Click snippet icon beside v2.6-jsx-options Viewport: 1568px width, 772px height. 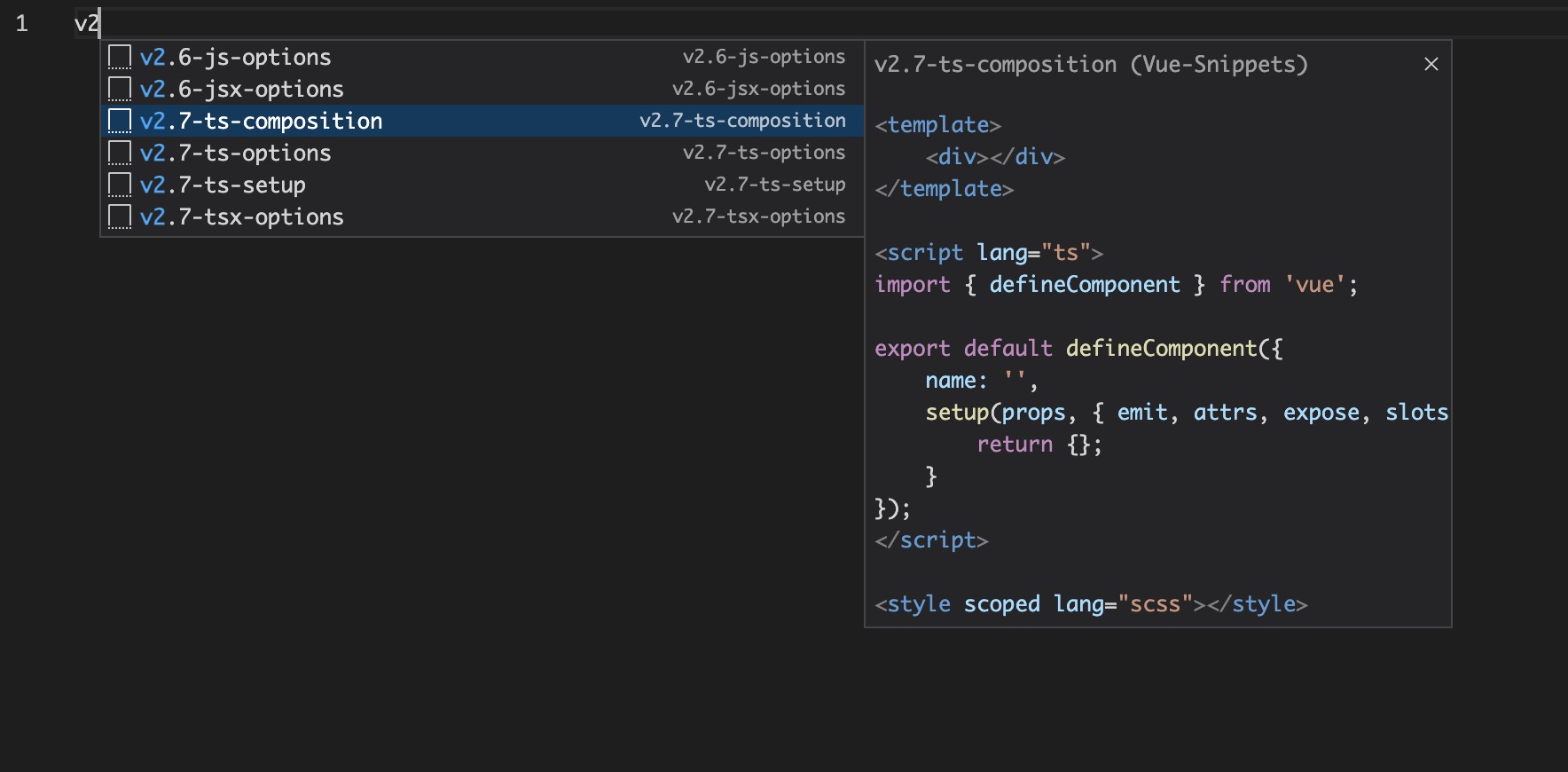[120, 90]
